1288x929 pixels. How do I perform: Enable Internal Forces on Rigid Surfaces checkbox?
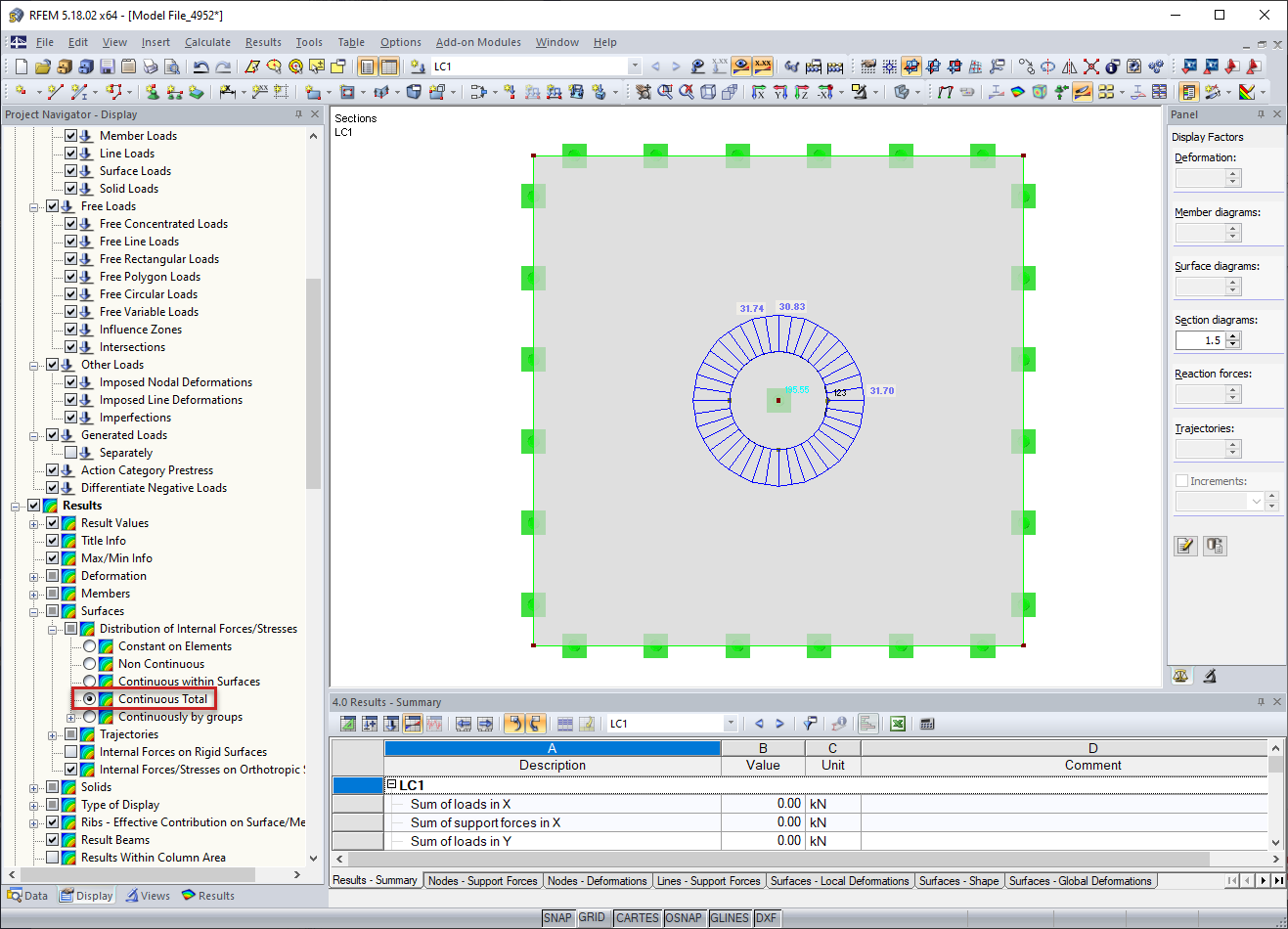pyautogui.click(x=70, y=752)
